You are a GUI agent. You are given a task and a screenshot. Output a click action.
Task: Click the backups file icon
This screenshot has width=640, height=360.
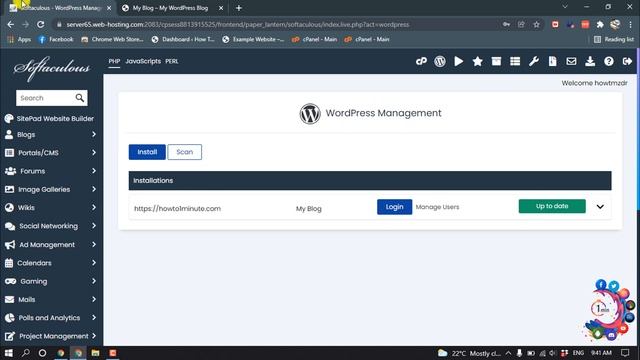point(553,61)
